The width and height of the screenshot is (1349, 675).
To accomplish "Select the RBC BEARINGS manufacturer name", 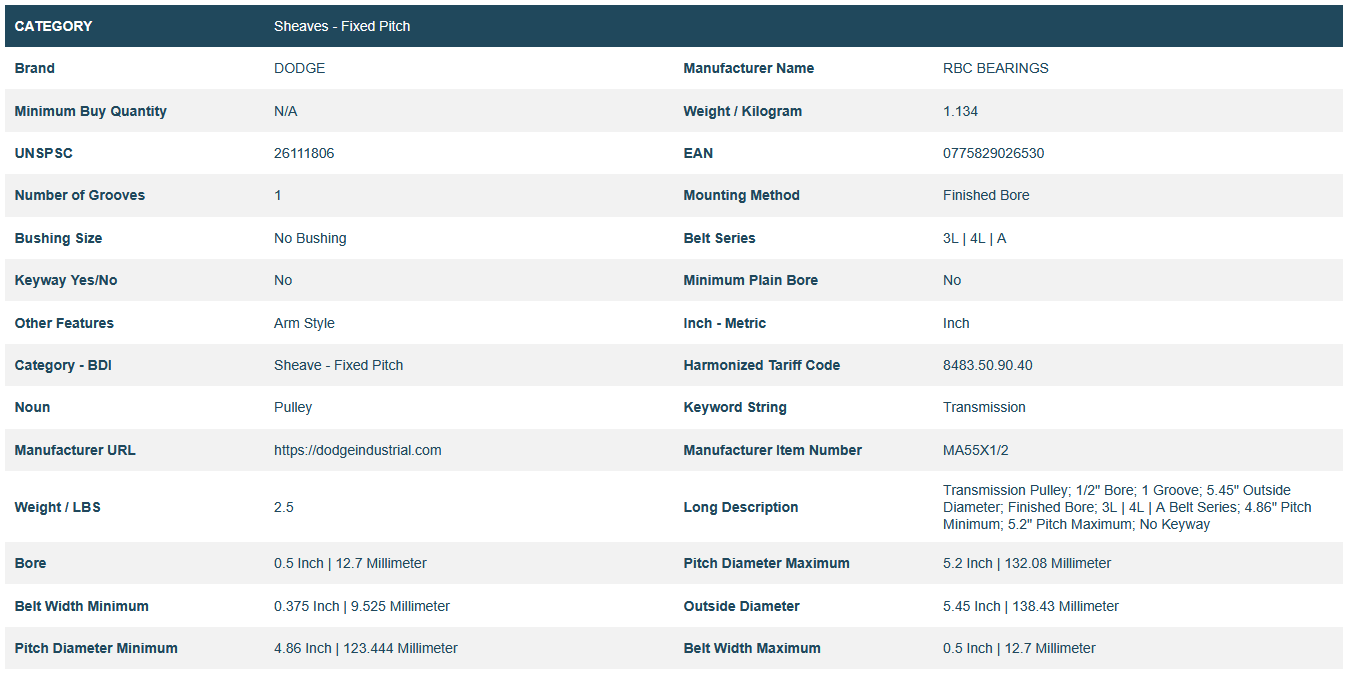I will (x=995, y=68).
